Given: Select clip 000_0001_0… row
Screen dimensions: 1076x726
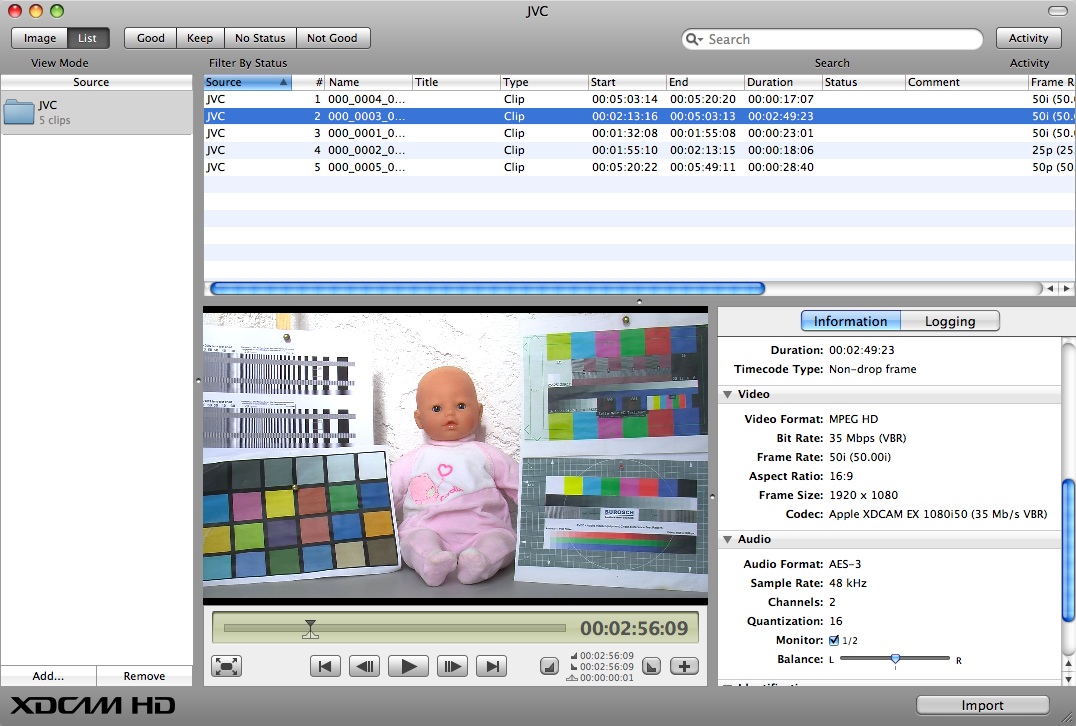Looking at the screenshot, I should tap(640, 133).
